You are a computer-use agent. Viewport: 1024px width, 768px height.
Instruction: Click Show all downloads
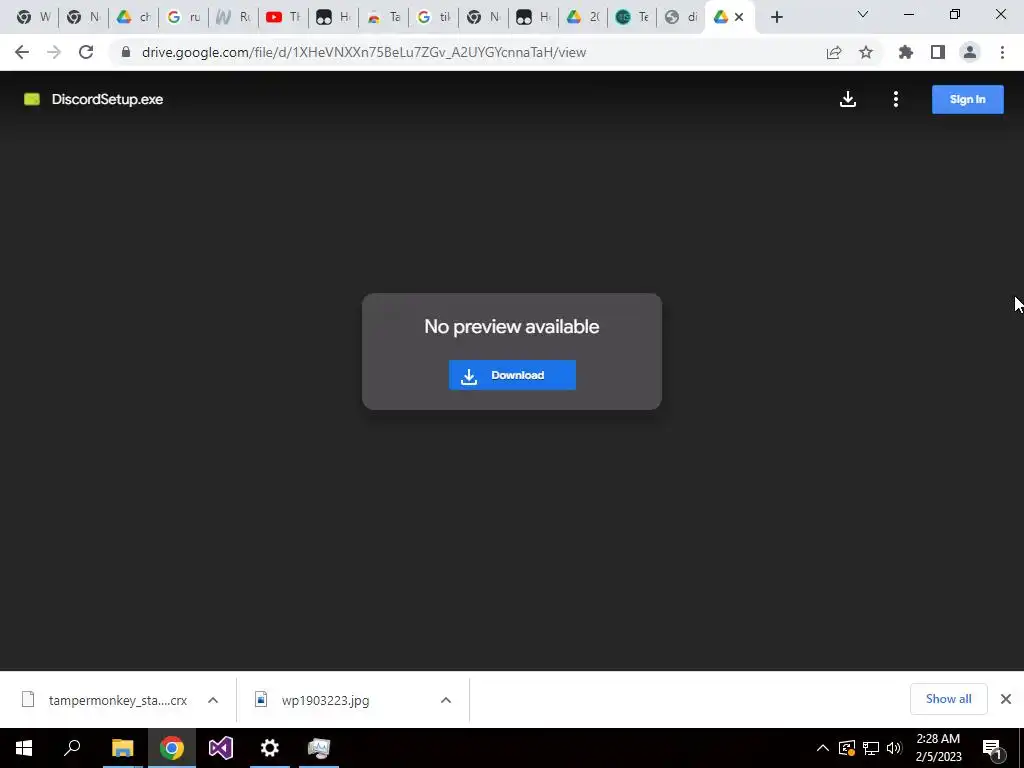click(948, 699)
